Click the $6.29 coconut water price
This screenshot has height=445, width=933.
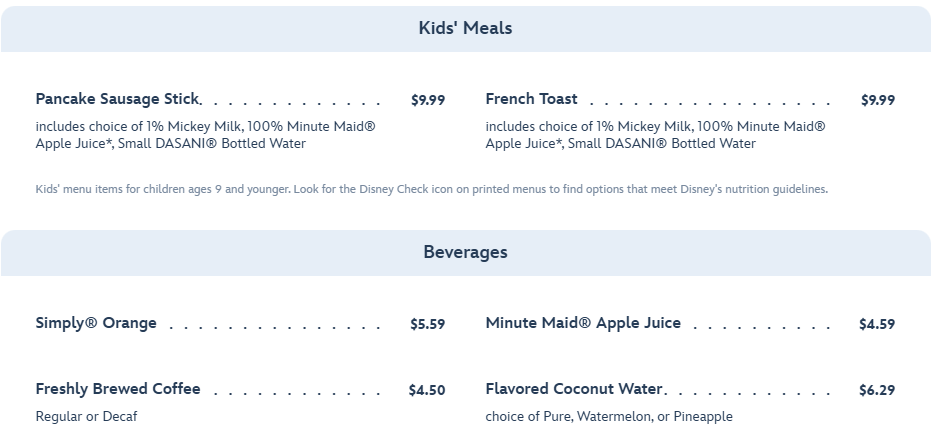point(876,390)
